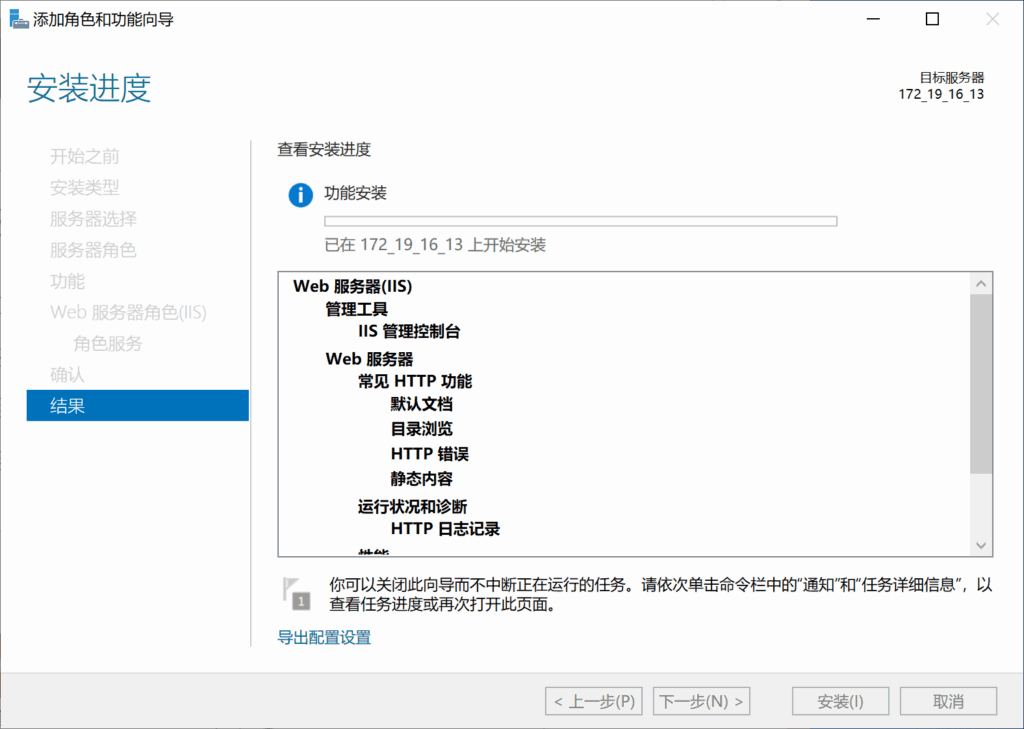Viewport: 1024px width, 729px height.
Task: Open the Web 服务器角色(IIS) step
Action: (128, 312)
